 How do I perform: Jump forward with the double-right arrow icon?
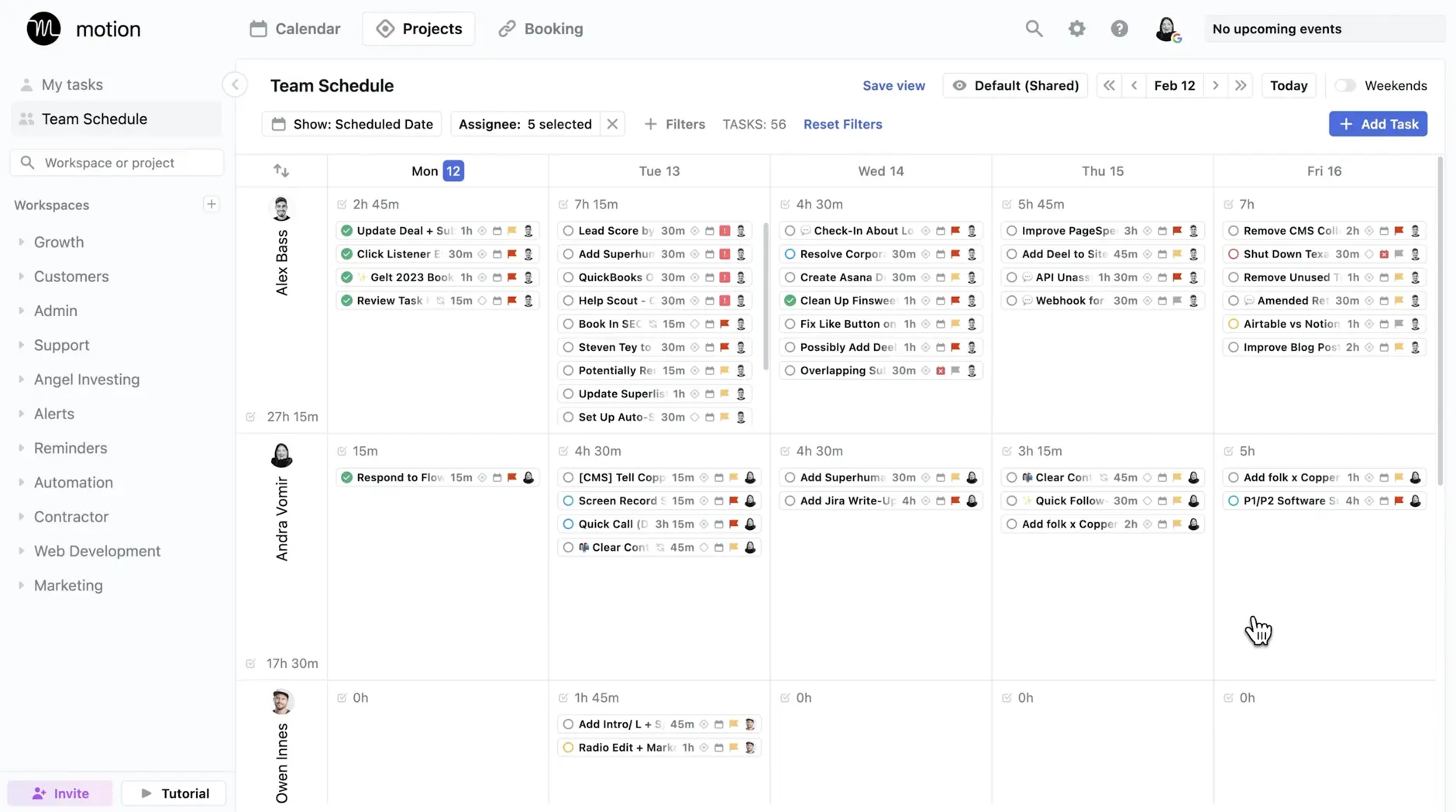point(1241,85)
